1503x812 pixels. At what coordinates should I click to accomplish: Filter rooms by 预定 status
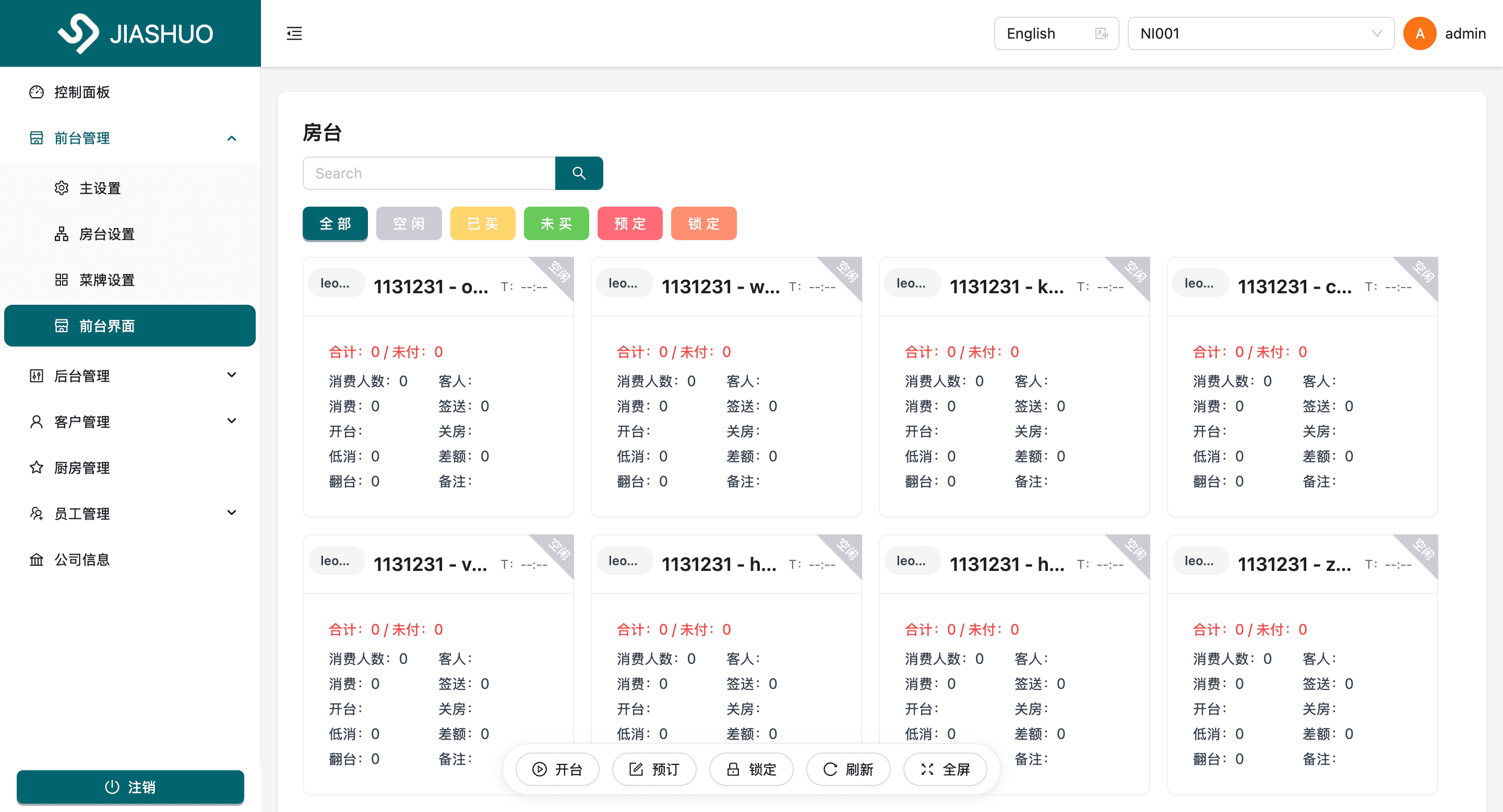pos(629,223)
